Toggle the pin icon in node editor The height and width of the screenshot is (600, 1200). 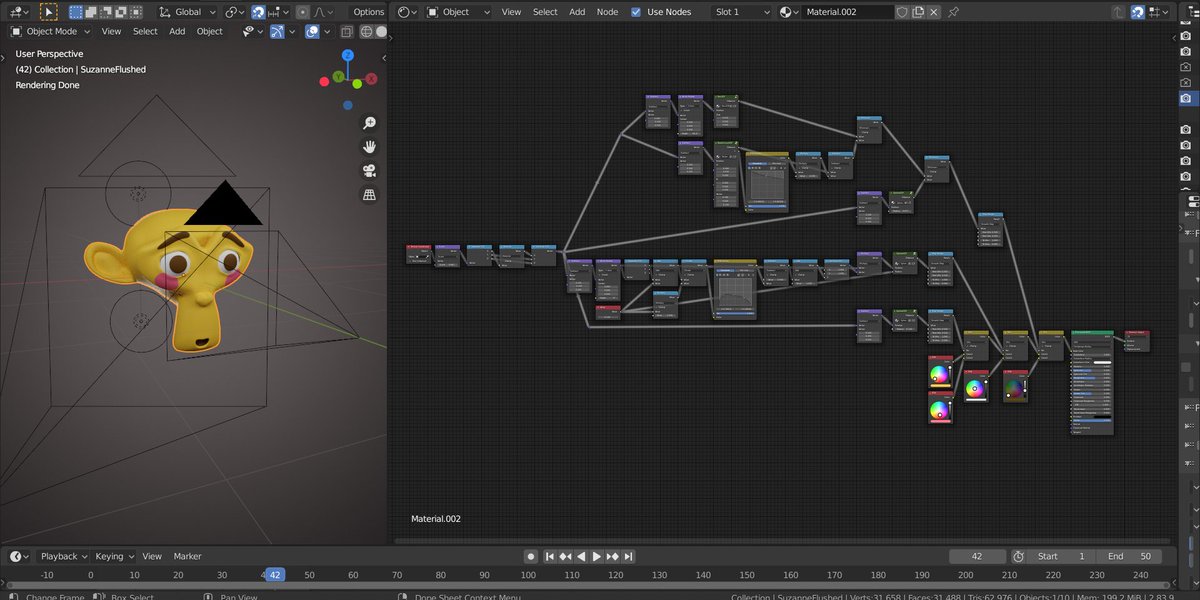[953, 12]
